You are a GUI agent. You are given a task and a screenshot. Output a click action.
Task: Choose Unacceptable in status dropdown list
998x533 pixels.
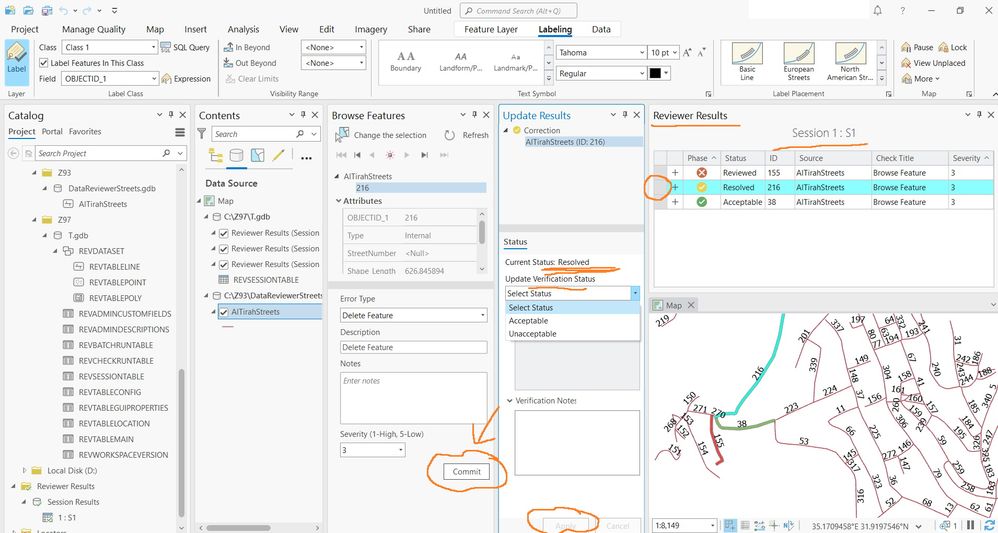[532, 334]
